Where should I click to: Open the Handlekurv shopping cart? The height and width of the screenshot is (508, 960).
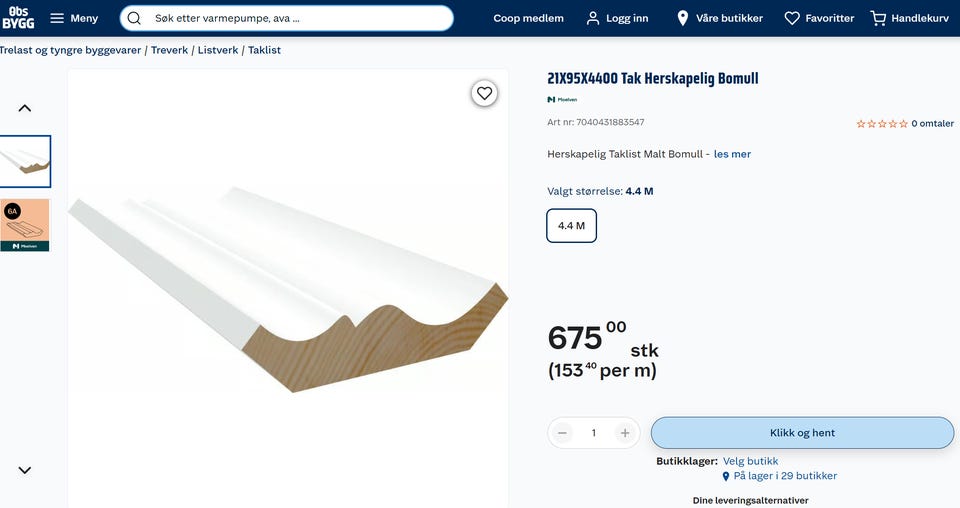tap(878, 18)
